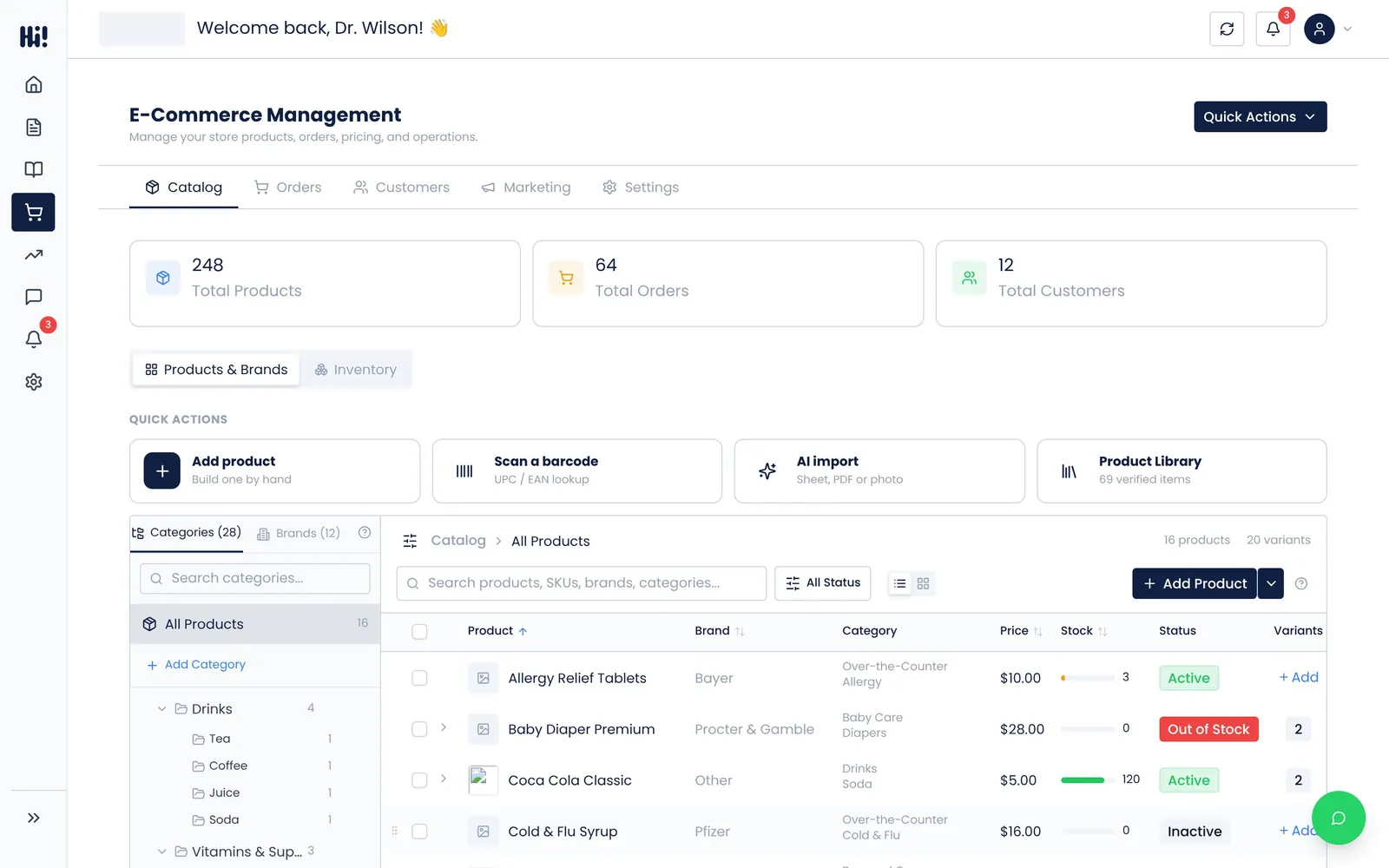The image size is (1389, 868).
Task: Toggle the filter sliders icon near Catalog
Action: pyautogui.click(x=410, y=541)
